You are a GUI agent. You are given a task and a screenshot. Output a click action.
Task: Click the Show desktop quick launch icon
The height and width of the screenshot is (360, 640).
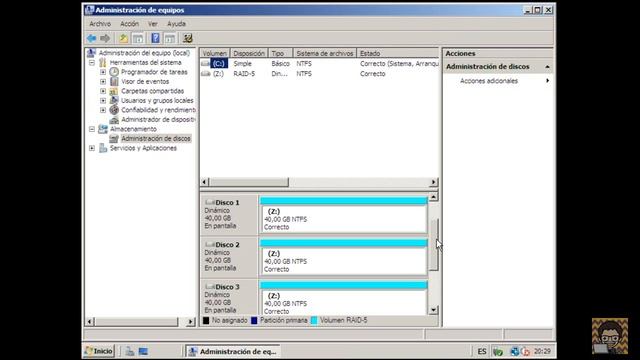coord(143,351)
